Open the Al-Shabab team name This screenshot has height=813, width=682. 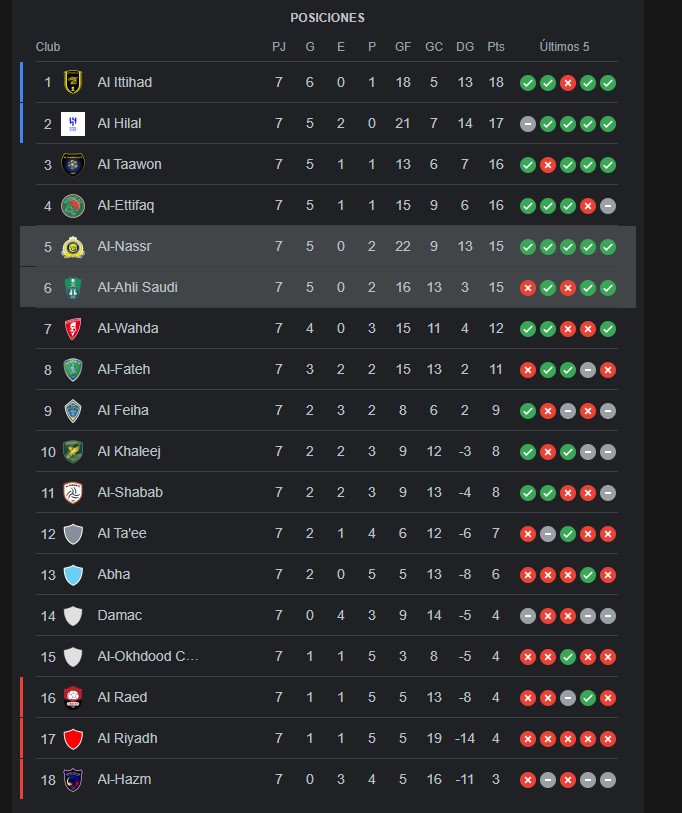click(130, 492)
